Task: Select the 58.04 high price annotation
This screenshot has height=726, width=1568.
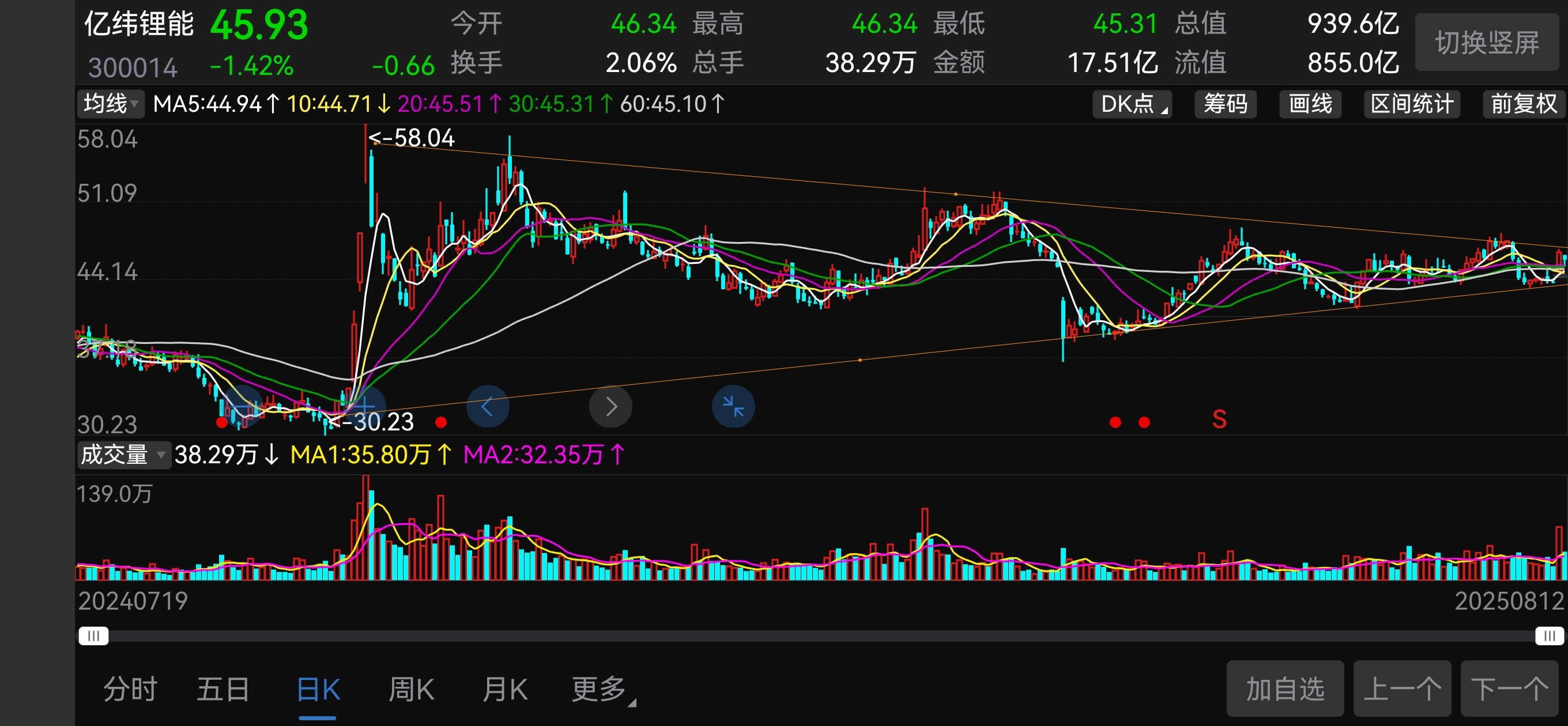Action: pos(412,138)
